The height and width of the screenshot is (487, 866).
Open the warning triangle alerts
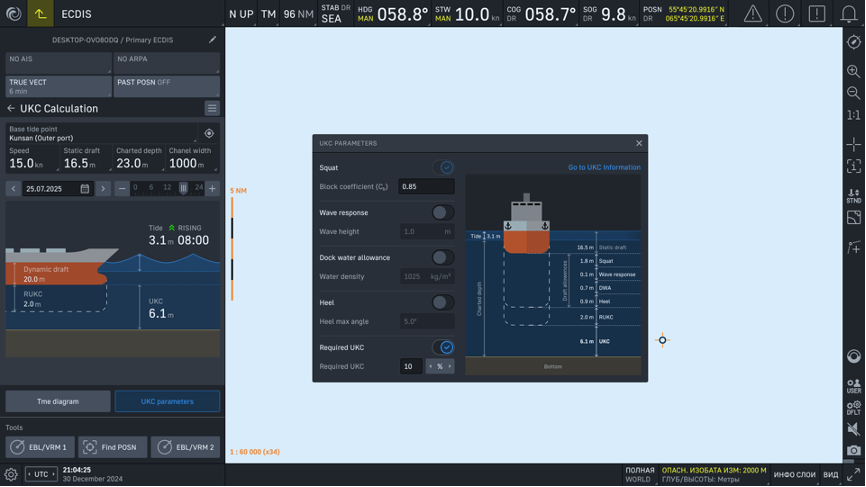[x=753, y=14]
